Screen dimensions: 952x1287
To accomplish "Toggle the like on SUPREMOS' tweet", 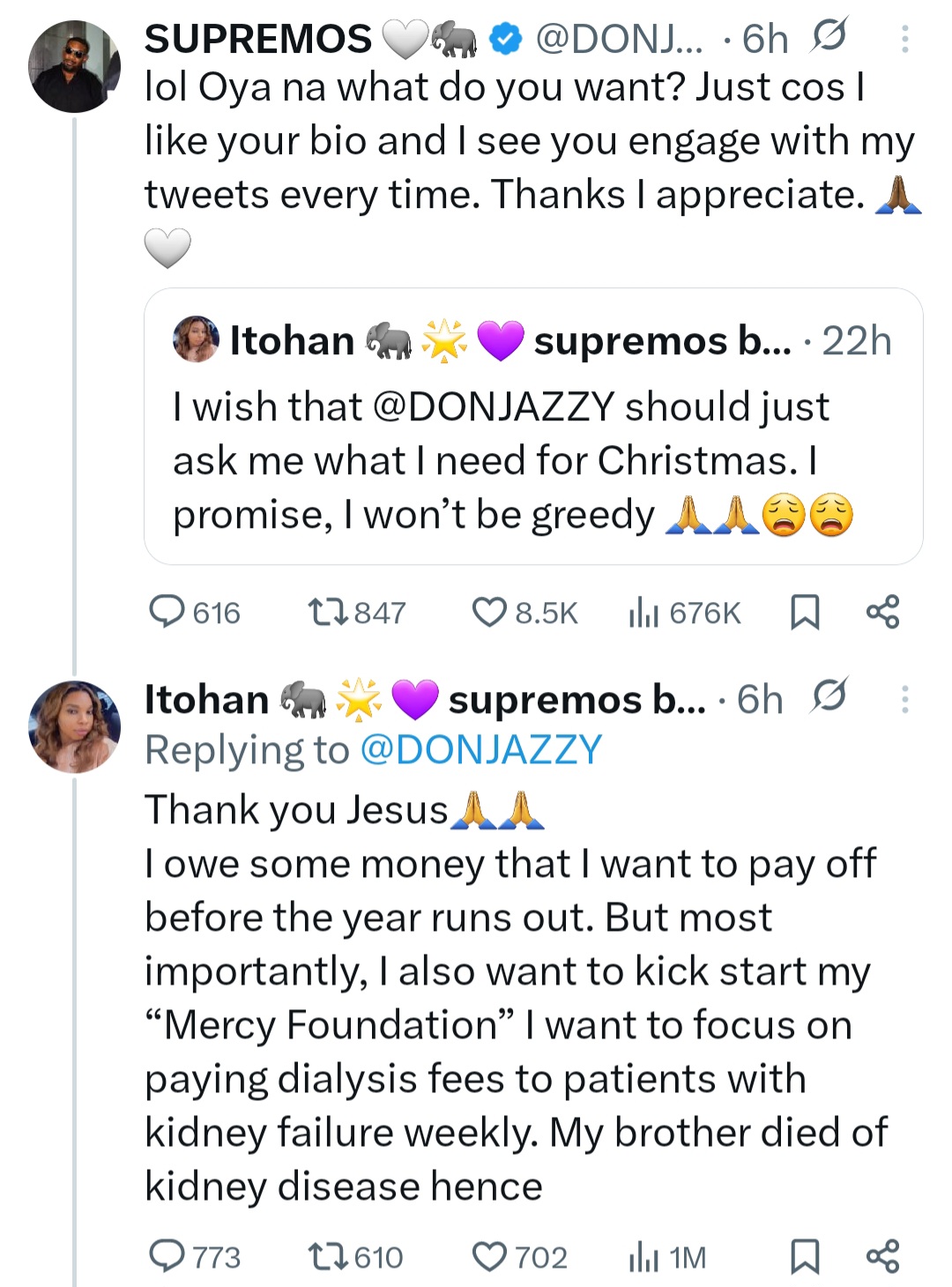I will pyautogui.click(x=491, y=613).
